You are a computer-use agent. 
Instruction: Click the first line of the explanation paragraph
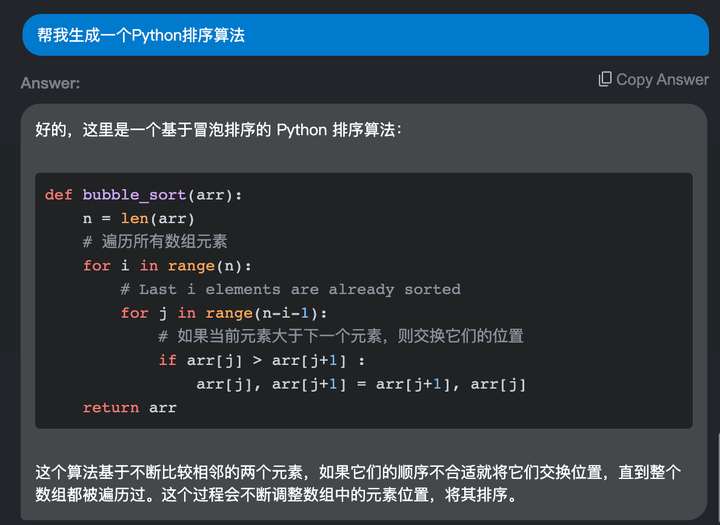point(358,472)
